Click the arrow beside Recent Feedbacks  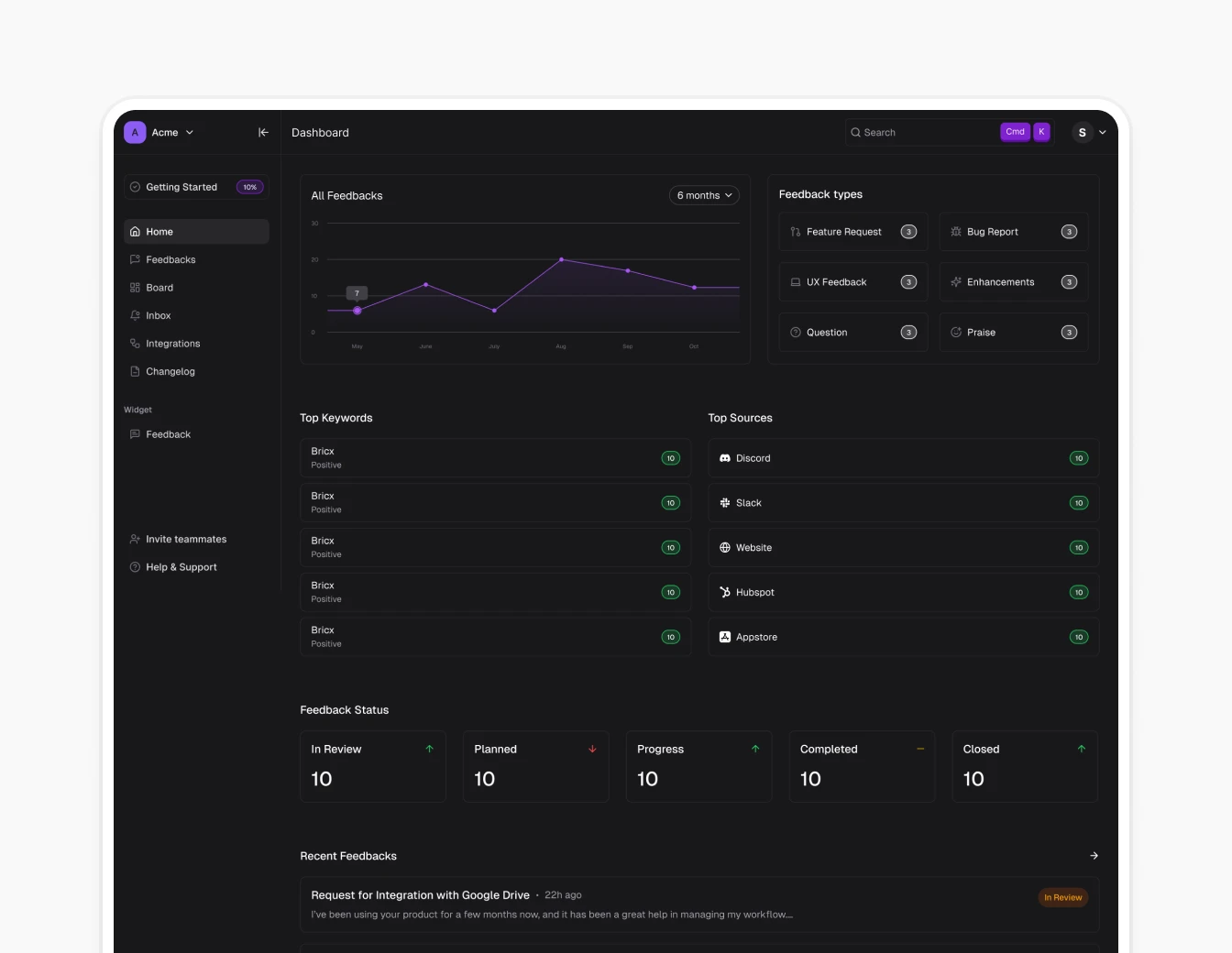coord(1093,855)
